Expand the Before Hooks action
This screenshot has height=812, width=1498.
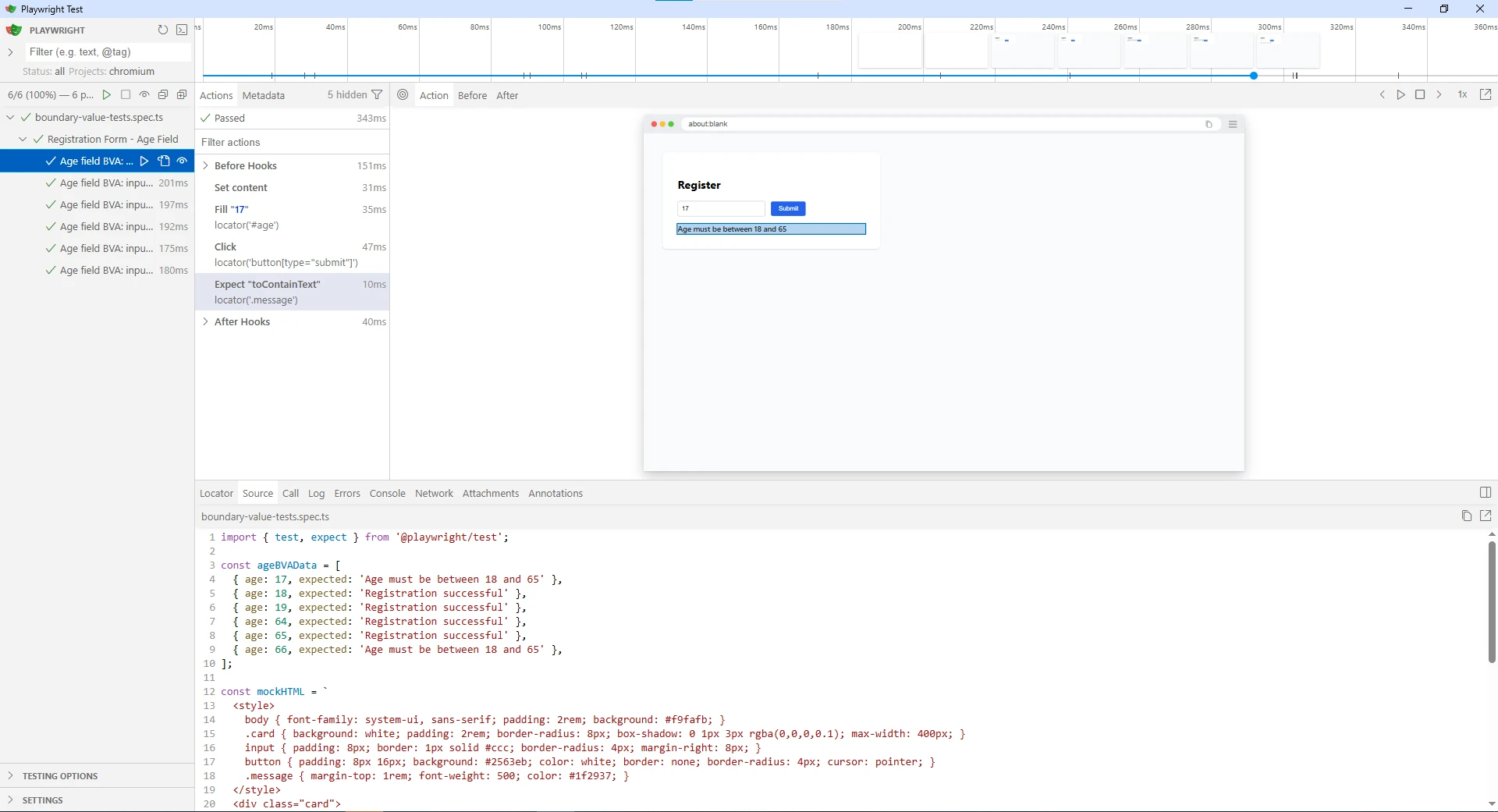click(205, 165)
